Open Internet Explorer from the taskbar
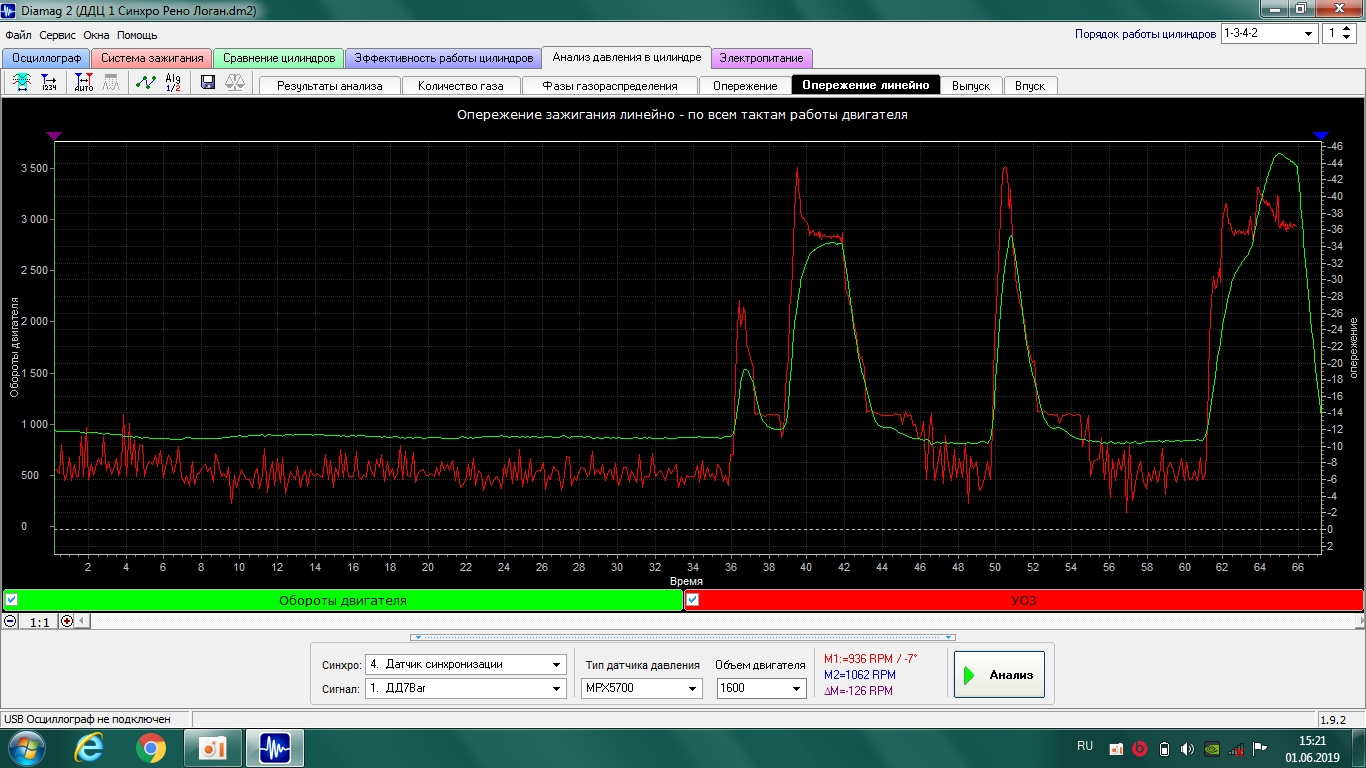This screenshot has width=1366, height=768. pos(90,748)
